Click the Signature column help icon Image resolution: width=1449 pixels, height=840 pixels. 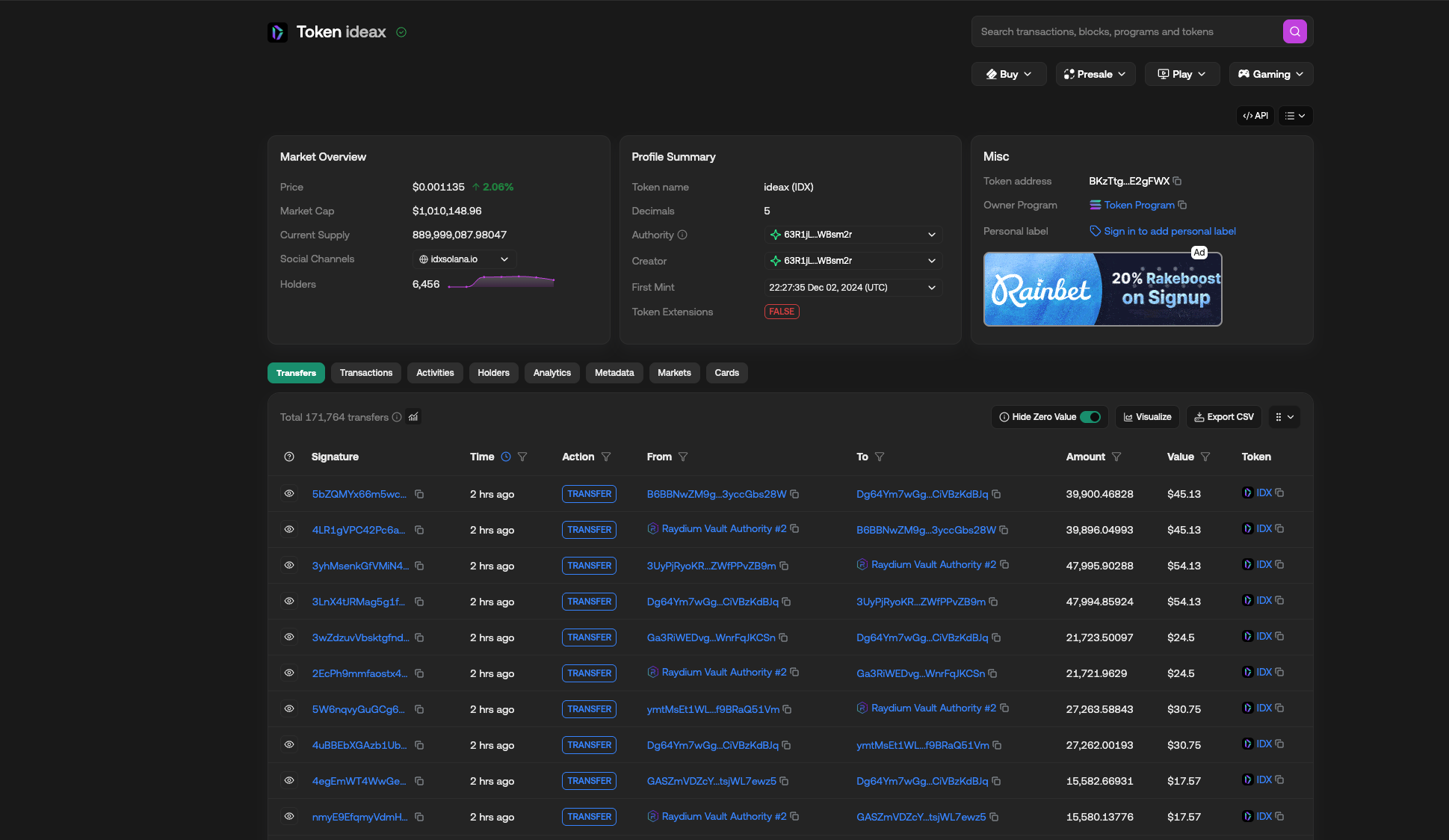coord(289,457)
